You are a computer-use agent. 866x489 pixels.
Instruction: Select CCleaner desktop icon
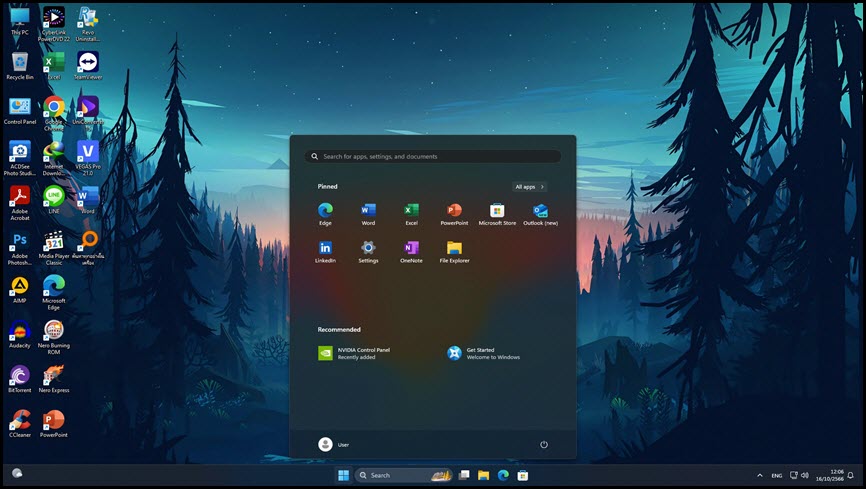[20, 424]
